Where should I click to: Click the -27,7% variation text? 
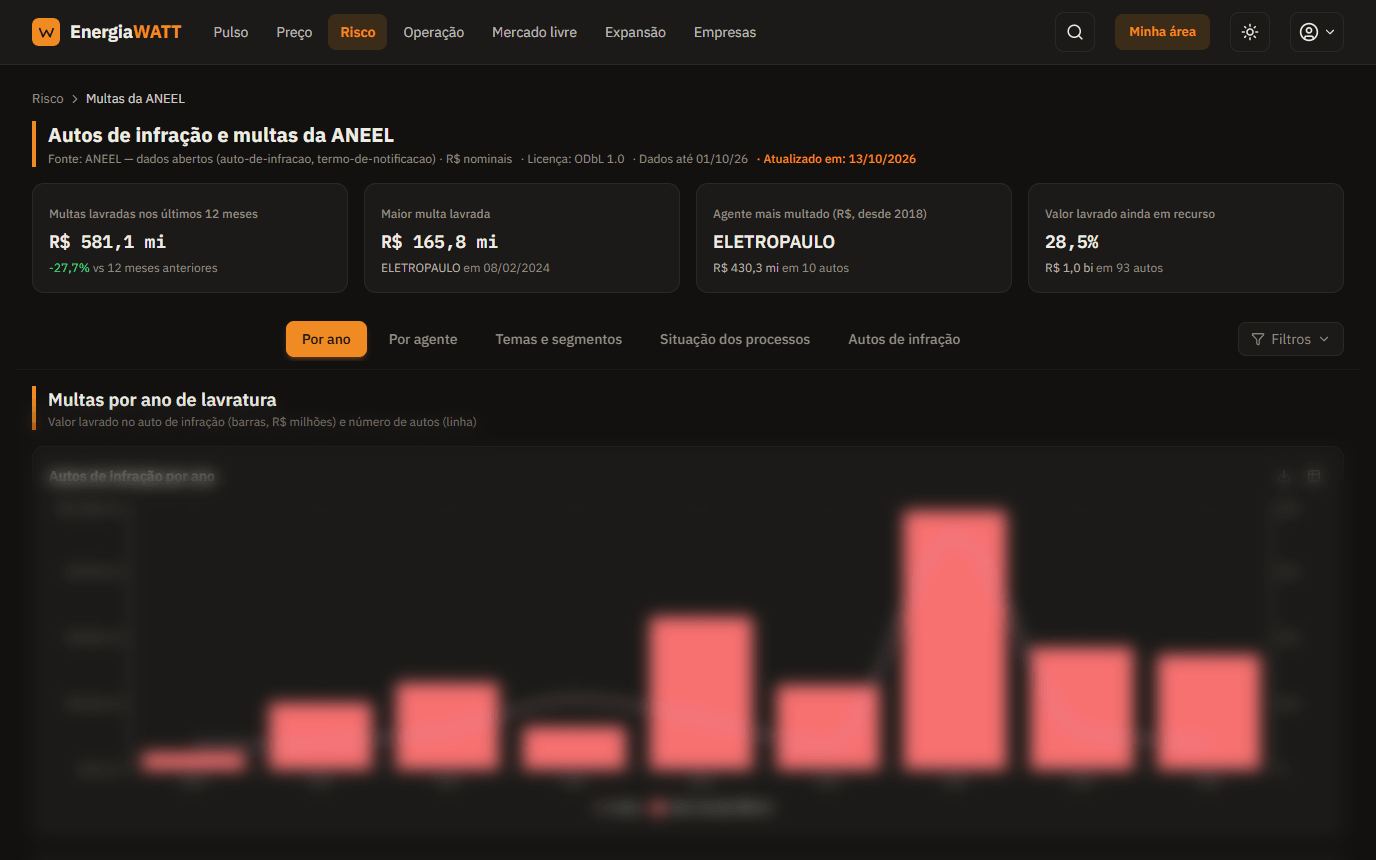tap(69, 268)
